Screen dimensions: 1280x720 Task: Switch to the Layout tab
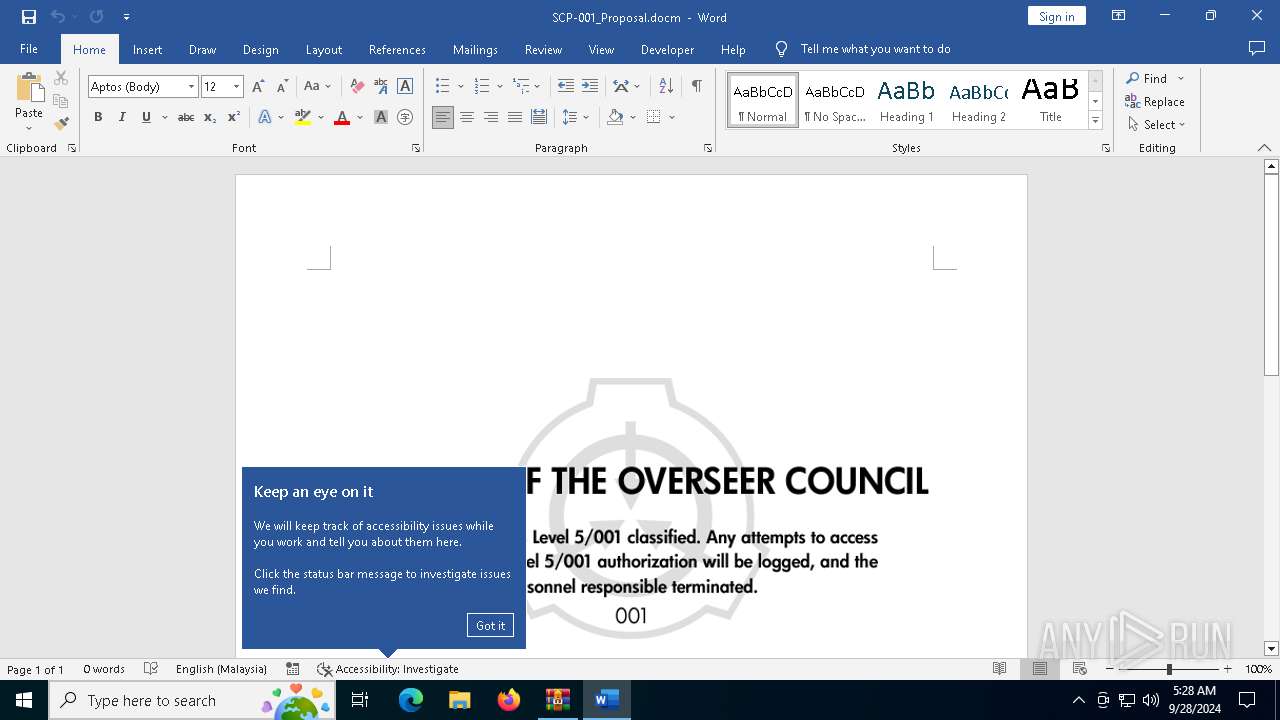(x=323, y=50)
